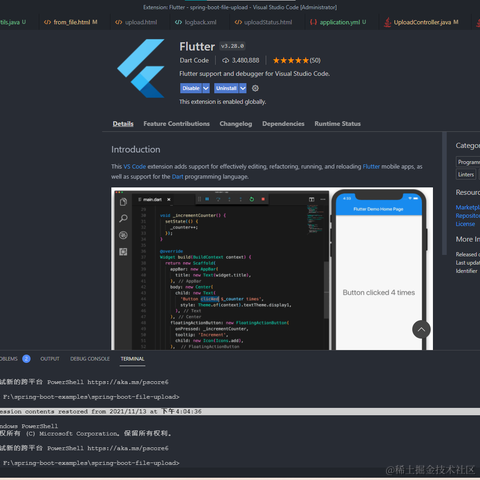Open the VS Code link in introduction

[x=135, y=166]
